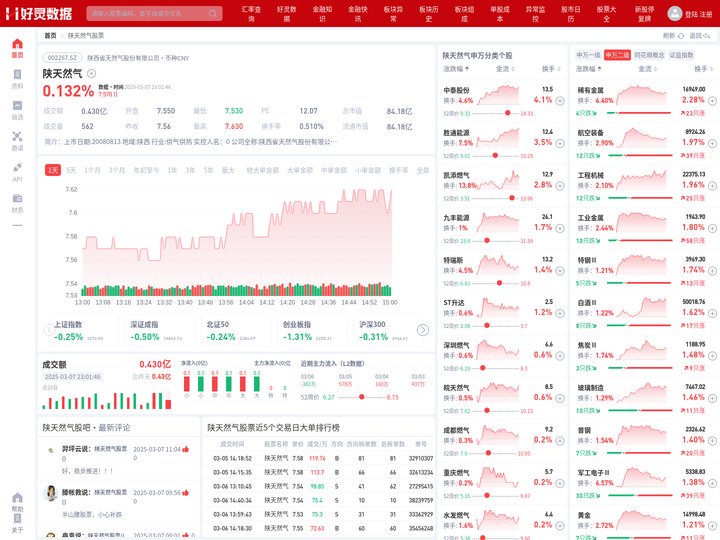Open the 资料 icon in left sidebar
The width and height of the screenshot is (720, 540).
coord(17,75)
